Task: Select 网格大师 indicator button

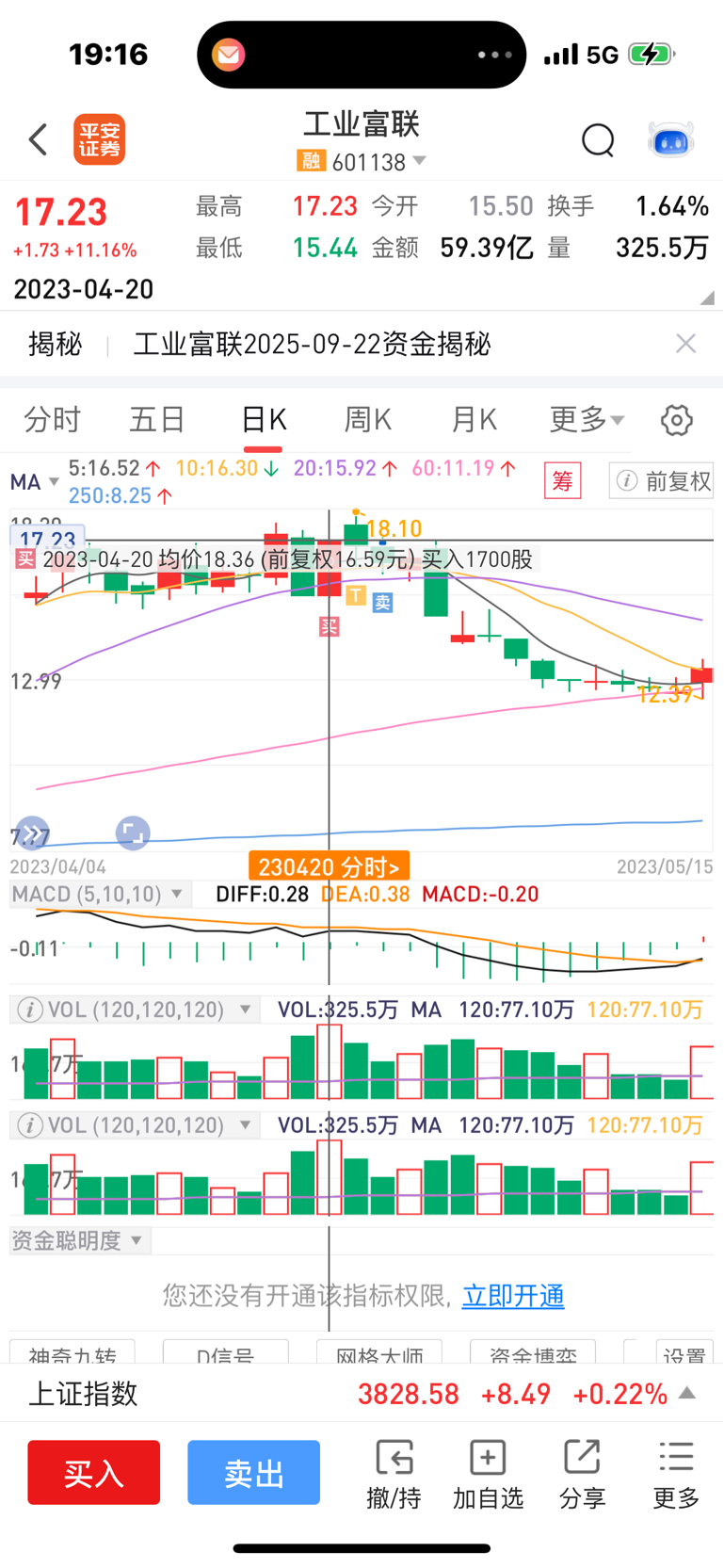Action: 378,1352
